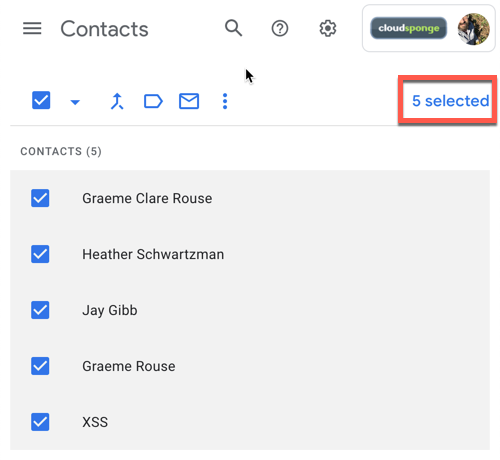The width and height of the screenshot is (500, 460).
Task: Open the Jay Gibb contact name
Action: pyautogui.click(x=110, y=311)
